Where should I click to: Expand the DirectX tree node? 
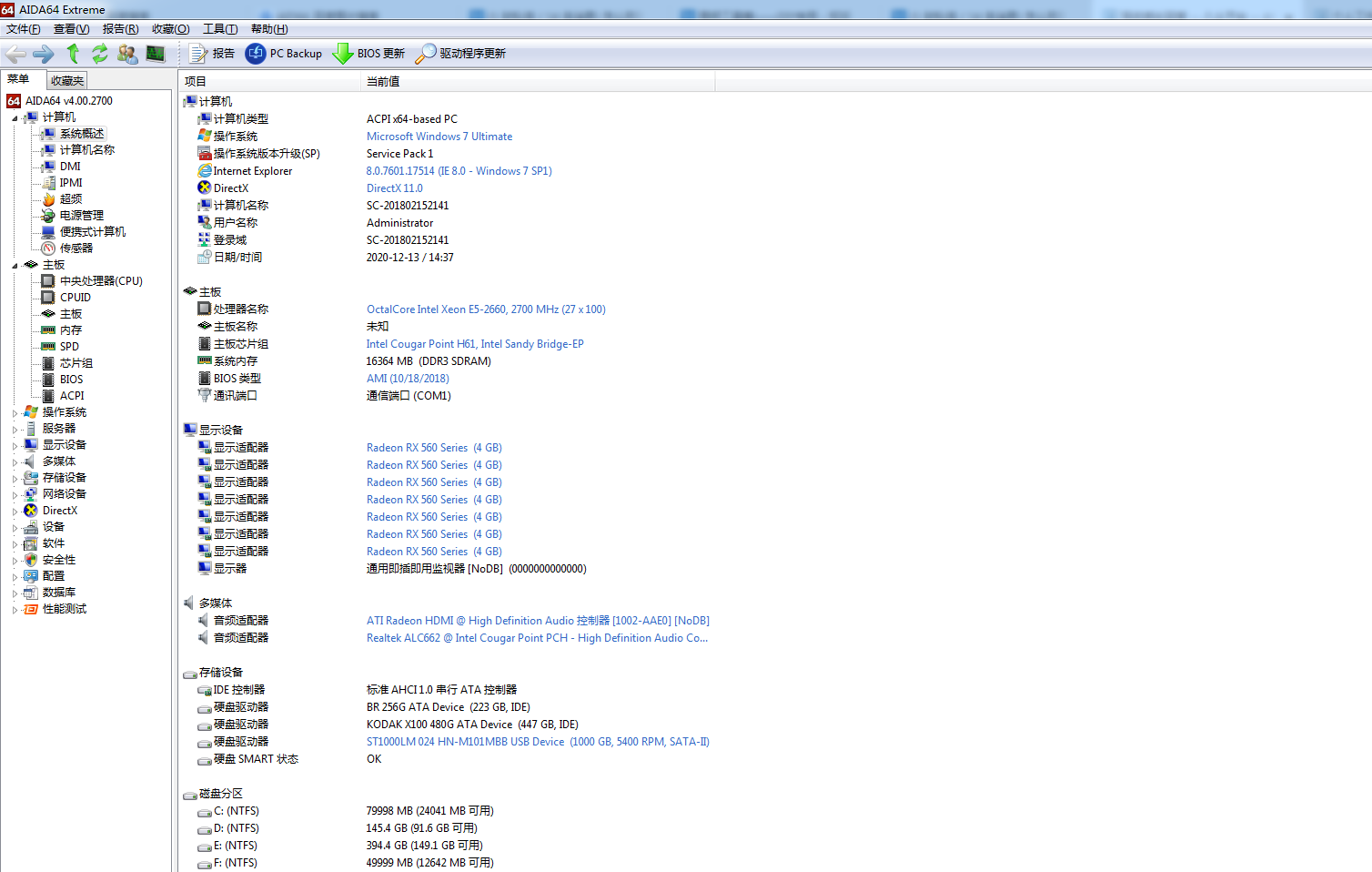(15, 512)
